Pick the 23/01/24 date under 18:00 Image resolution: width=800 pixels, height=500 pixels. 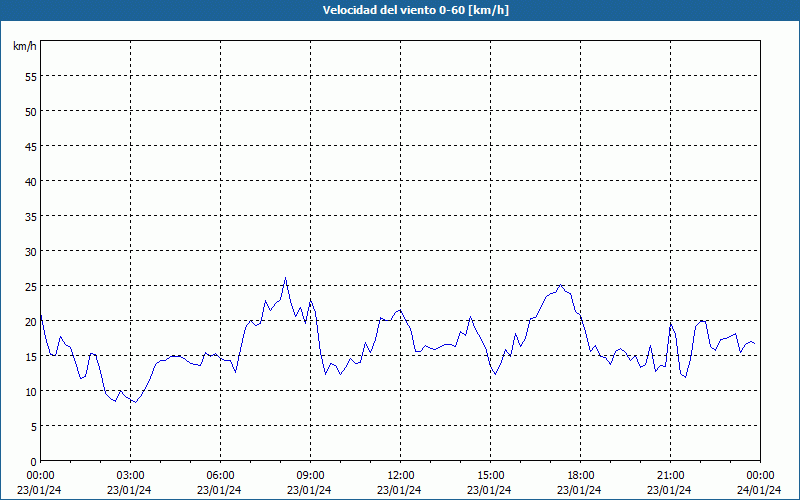pos(579,490)
